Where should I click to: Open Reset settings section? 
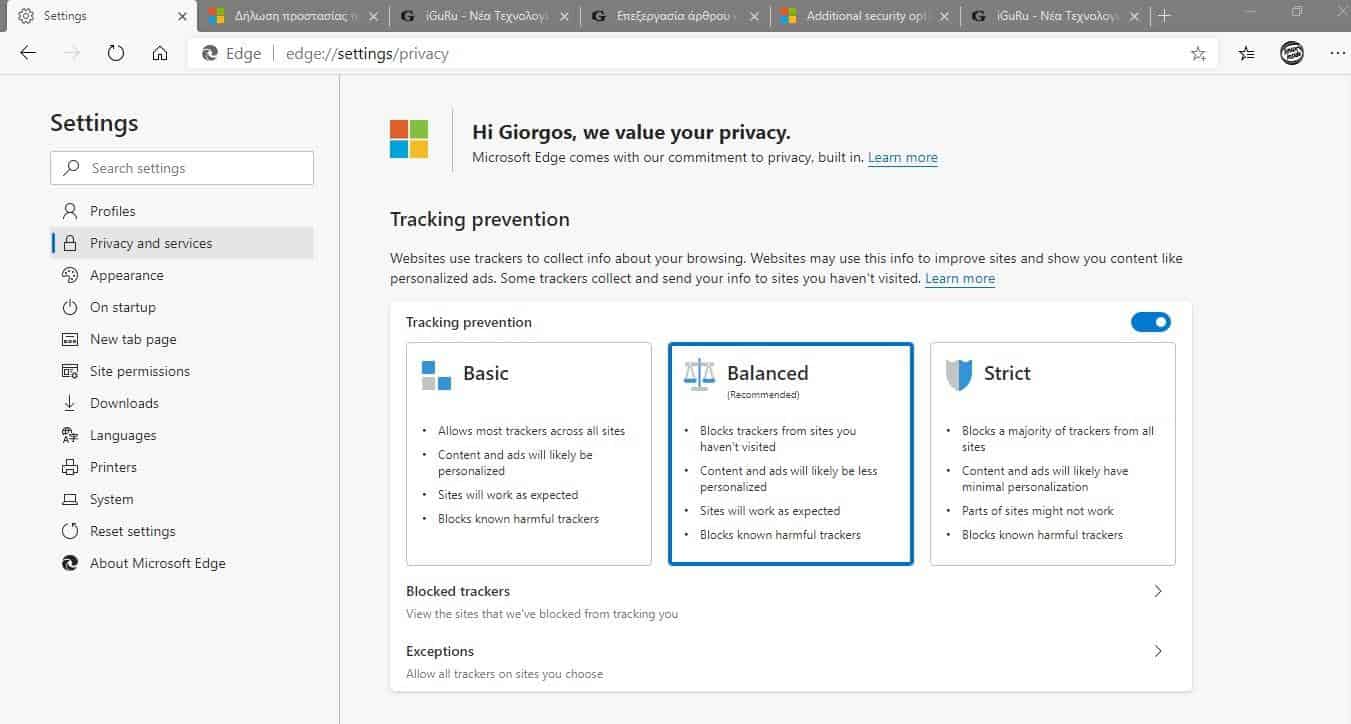(182, 531)
